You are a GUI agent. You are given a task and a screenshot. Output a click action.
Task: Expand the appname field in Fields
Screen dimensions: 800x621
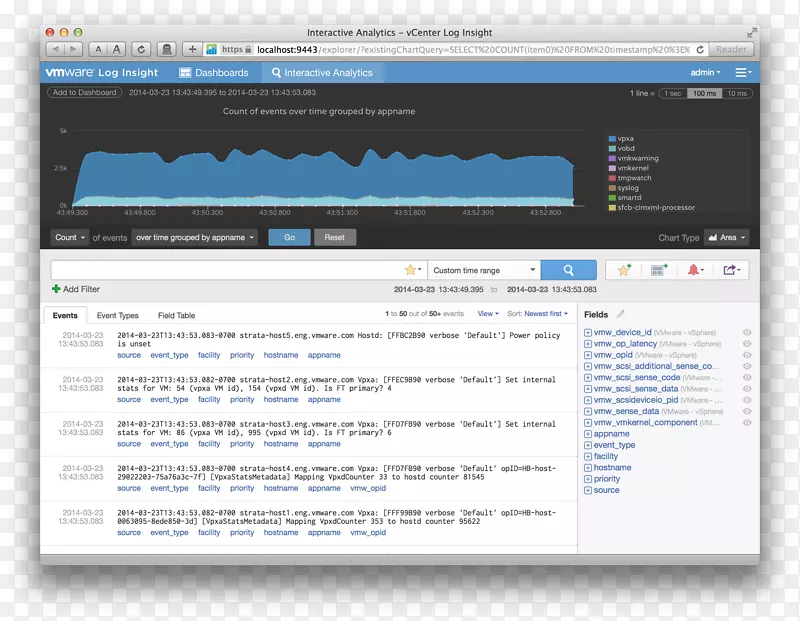(x=588, y=434)
